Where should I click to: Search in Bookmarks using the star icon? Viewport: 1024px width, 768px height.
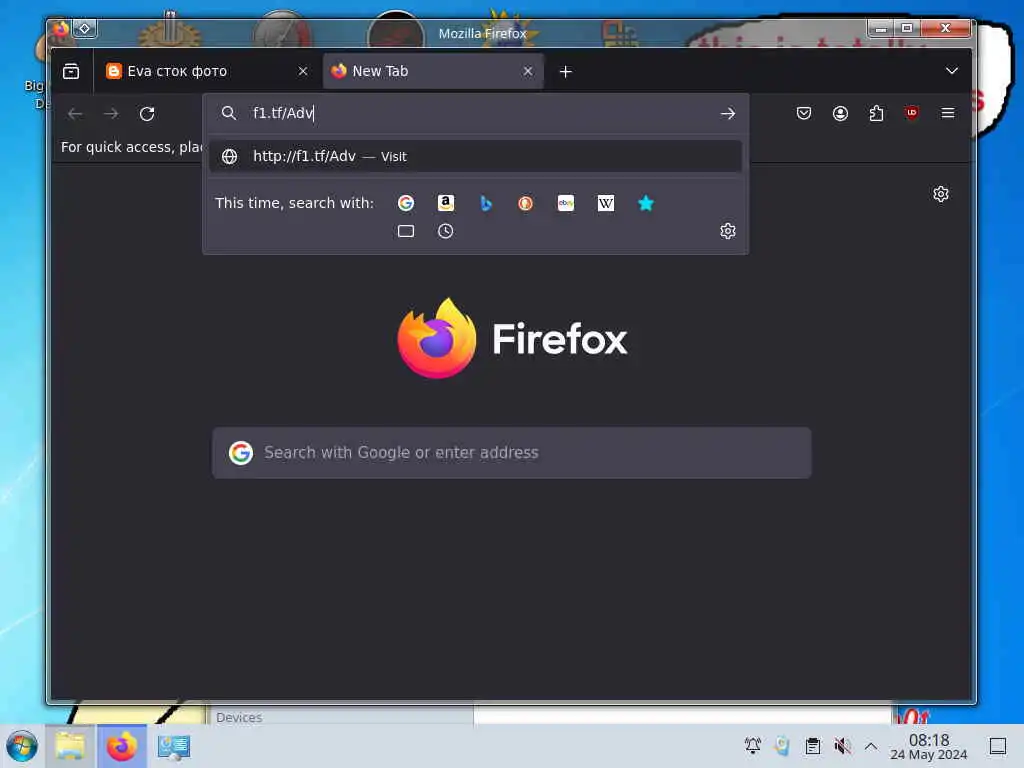point(645,203)
